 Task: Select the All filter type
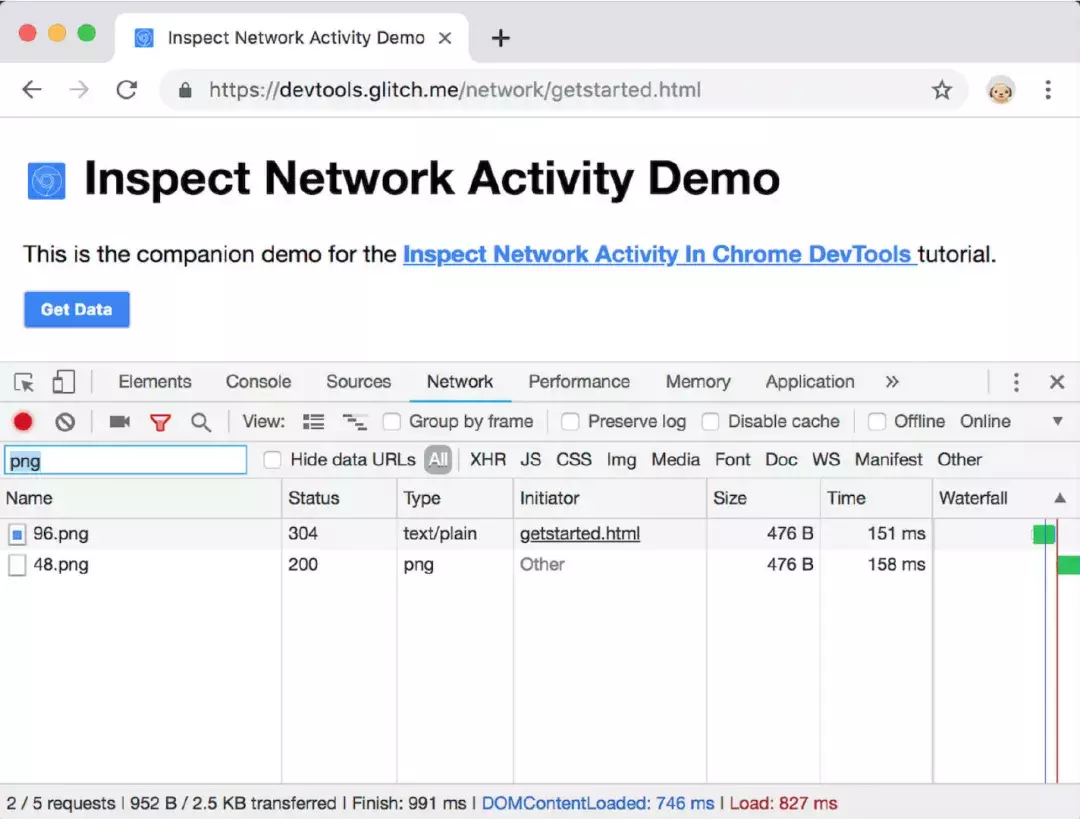pyautogui.click(x=438, y=459)
